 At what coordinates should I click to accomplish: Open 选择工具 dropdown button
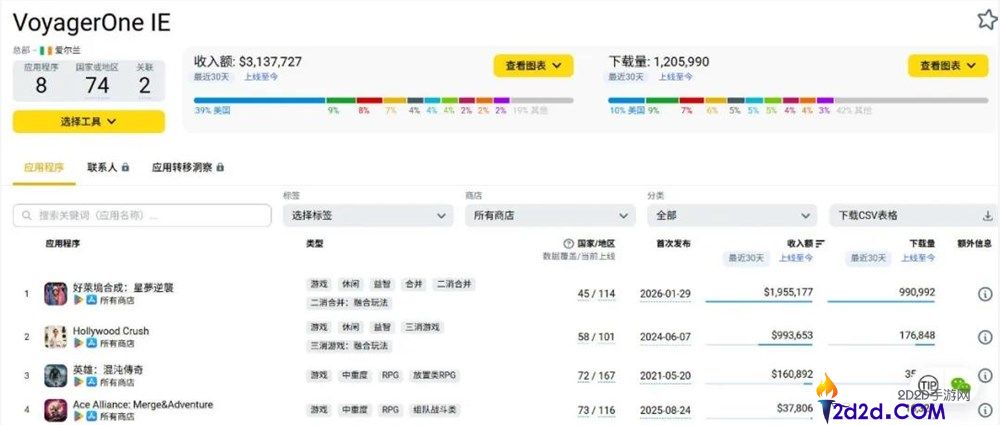coord(89,122)
